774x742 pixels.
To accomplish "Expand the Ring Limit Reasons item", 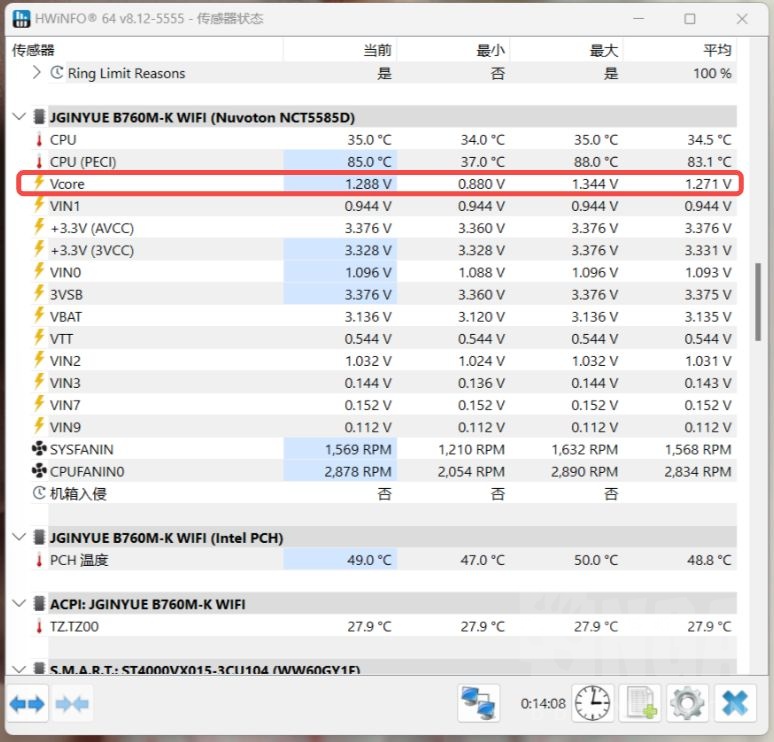I will (x=37, y=73).
